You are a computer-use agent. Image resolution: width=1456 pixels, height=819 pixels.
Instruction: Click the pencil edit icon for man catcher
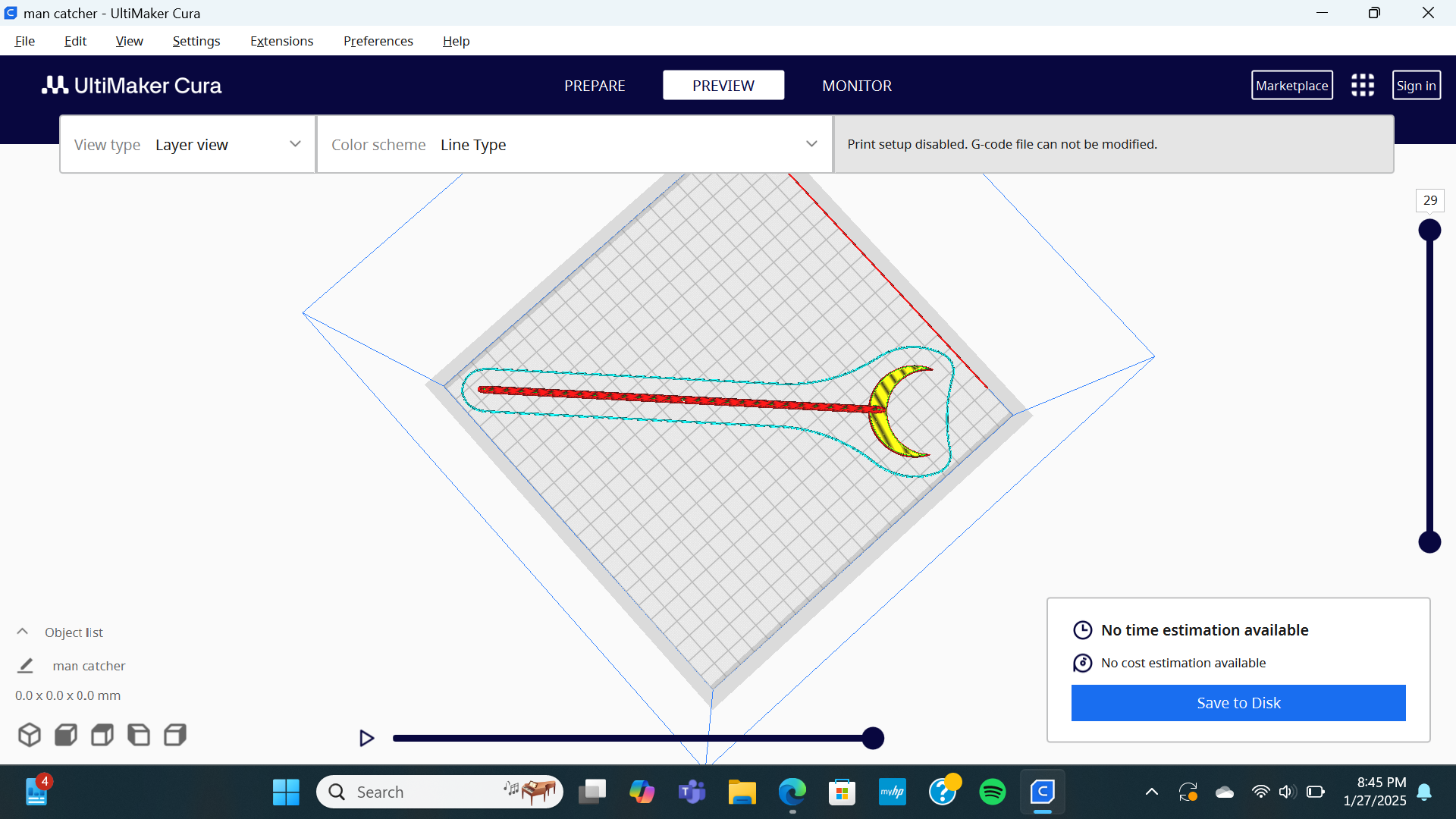tap(25, 666)
